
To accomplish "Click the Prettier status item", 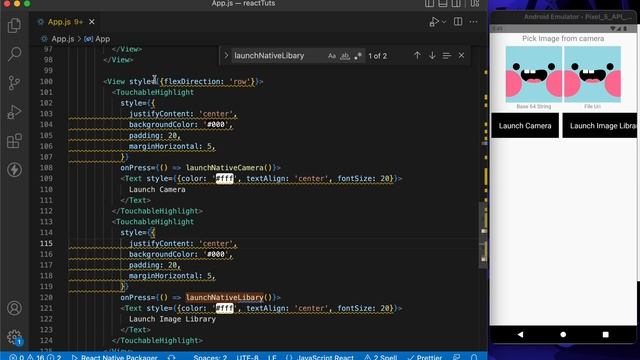I will (x=425, y=357).
